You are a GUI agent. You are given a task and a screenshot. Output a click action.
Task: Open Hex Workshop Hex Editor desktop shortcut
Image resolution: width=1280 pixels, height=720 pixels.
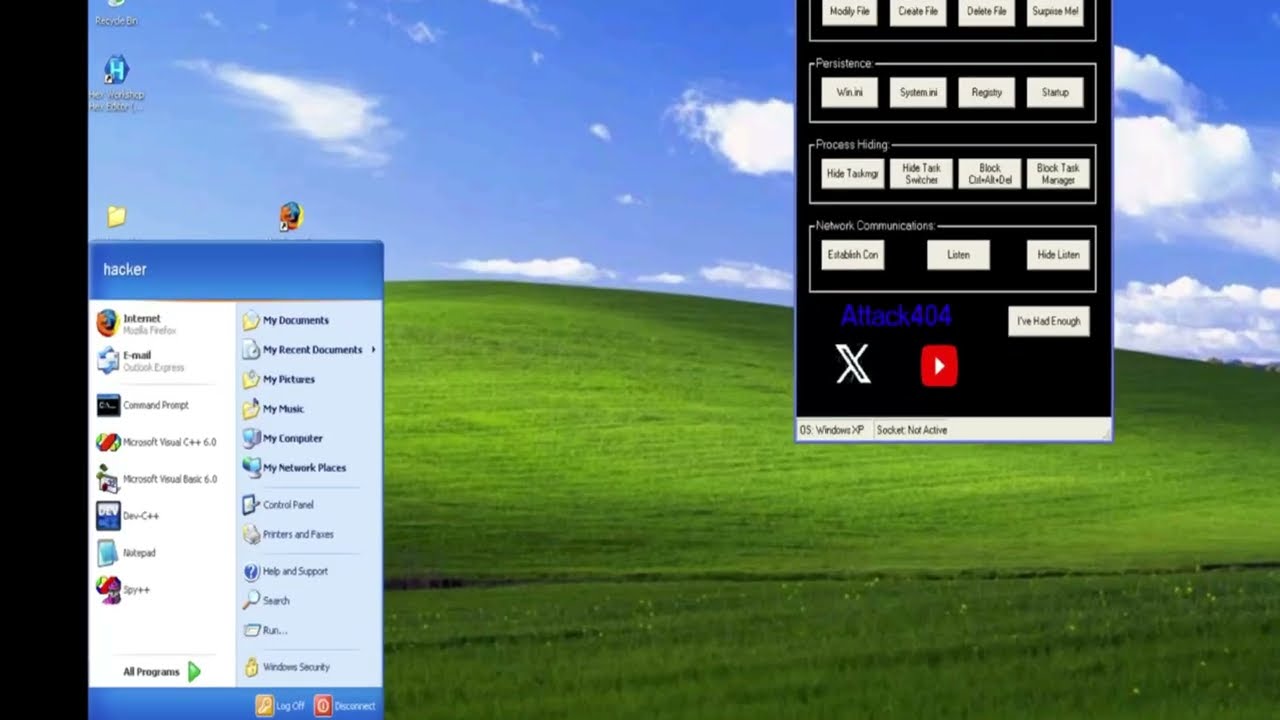click(x=116, y=82)
